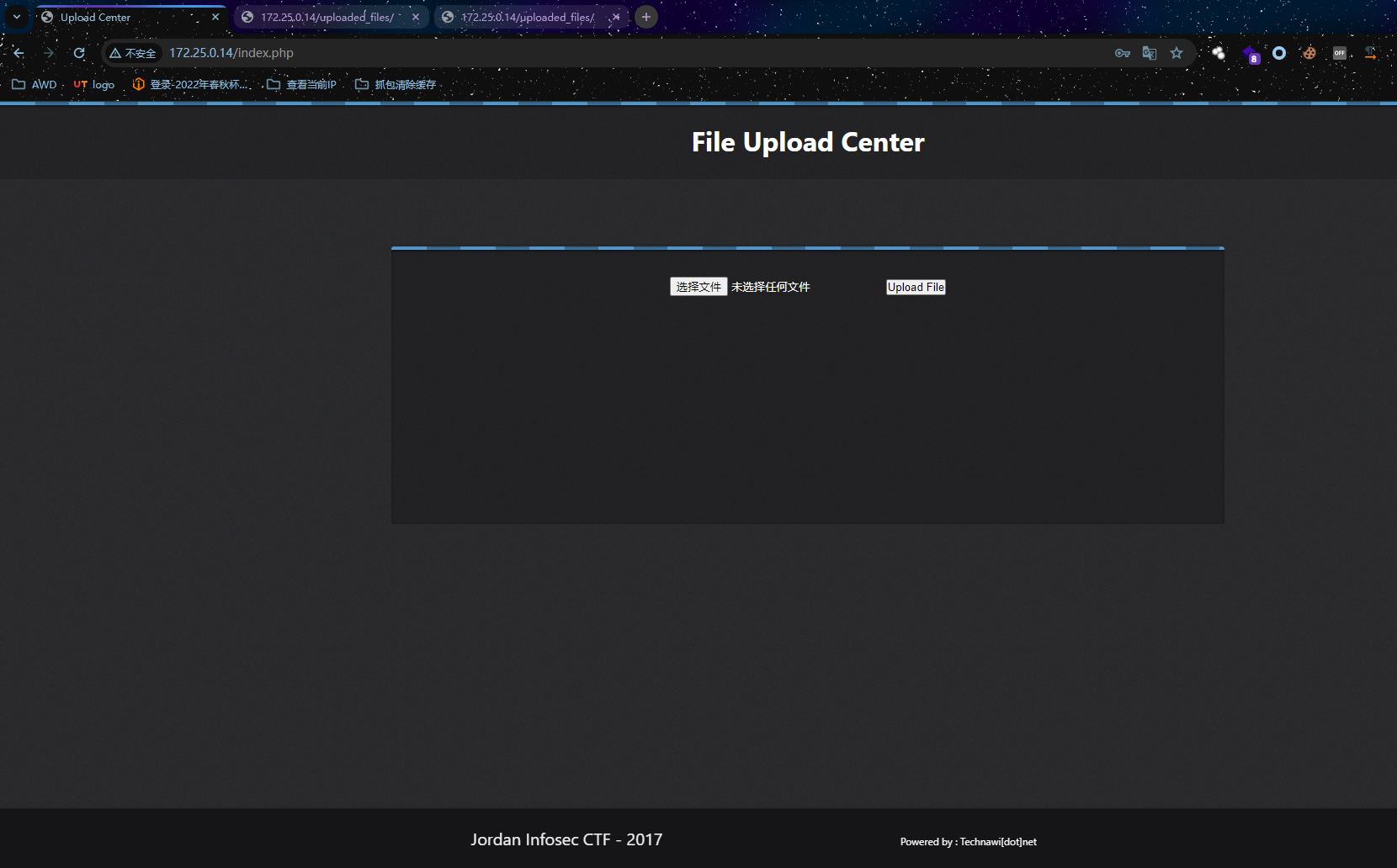The image size is (1397, 868).
Task: Focus the address bar URL 172.25.0.14/index.php
Action: coord(231,53)
